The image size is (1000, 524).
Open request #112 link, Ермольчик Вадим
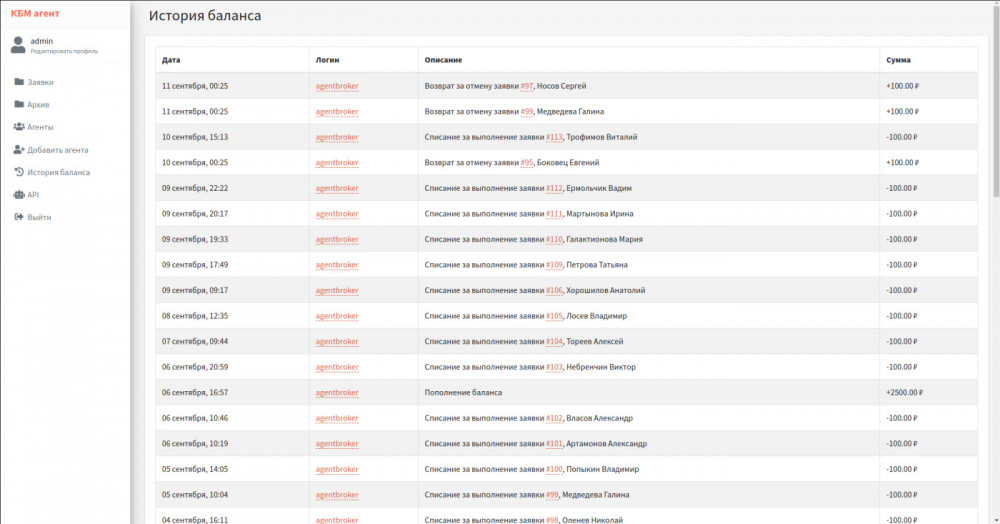(554, 188)
